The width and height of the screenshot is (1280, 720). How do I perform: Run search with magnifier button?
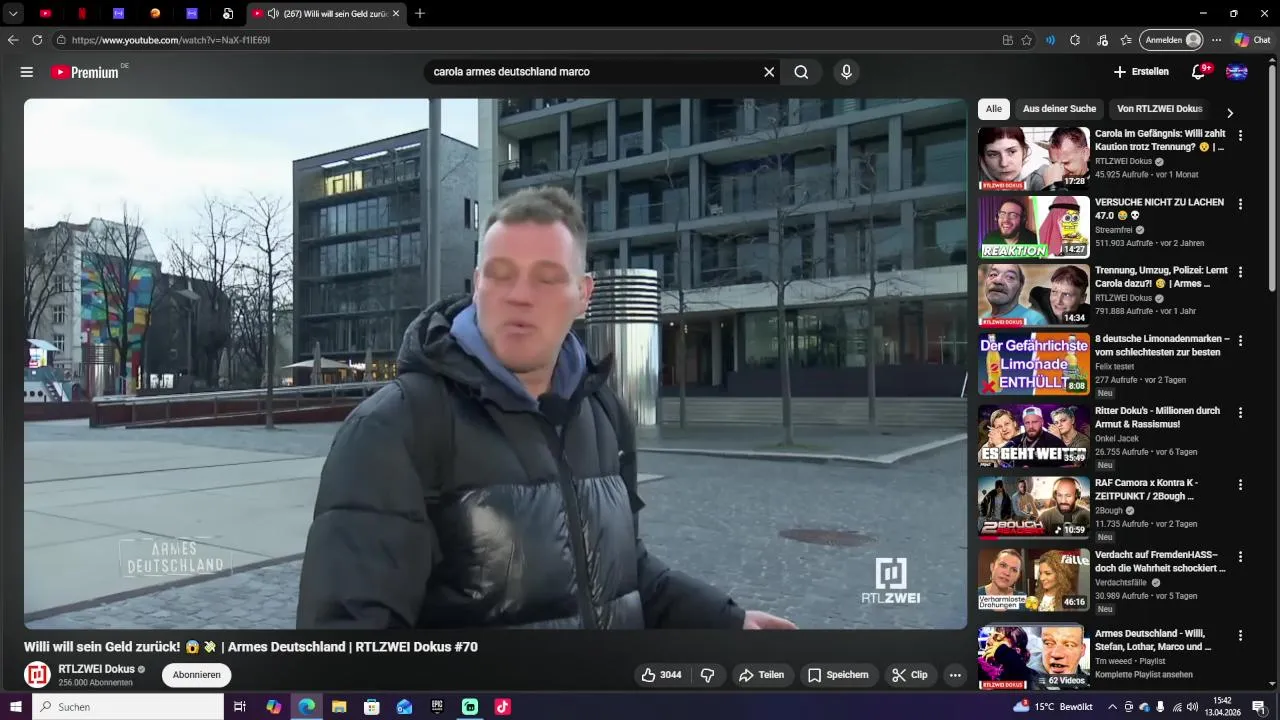tap(801, 72)
